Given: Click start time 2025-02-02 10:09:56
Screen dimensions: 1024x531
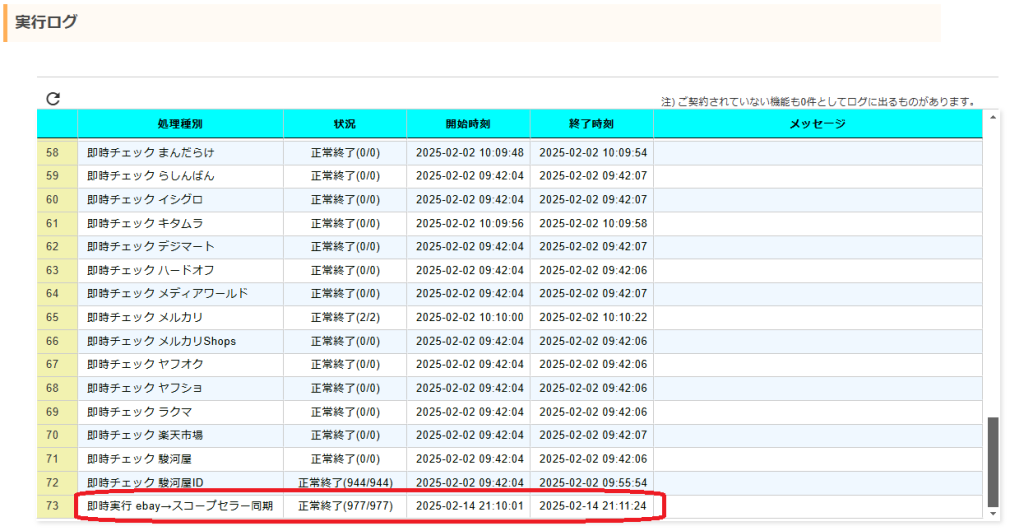Looking at the screenshot, I should (x=470, y=223).
